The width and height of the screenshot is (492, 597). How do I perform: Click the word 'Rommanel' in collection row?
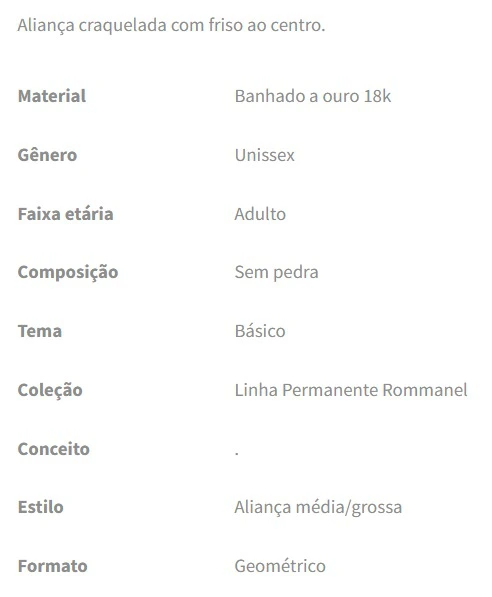click(425, 390)
